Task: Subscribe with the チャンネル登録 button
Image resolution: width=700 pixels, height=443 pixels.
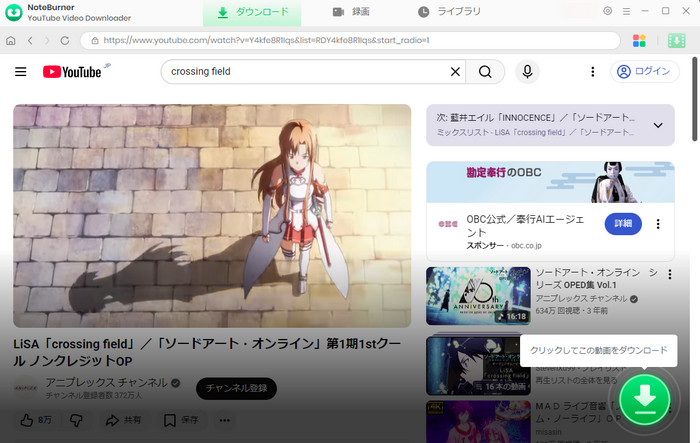Action: pyautogui.click(x=236, y=388)
